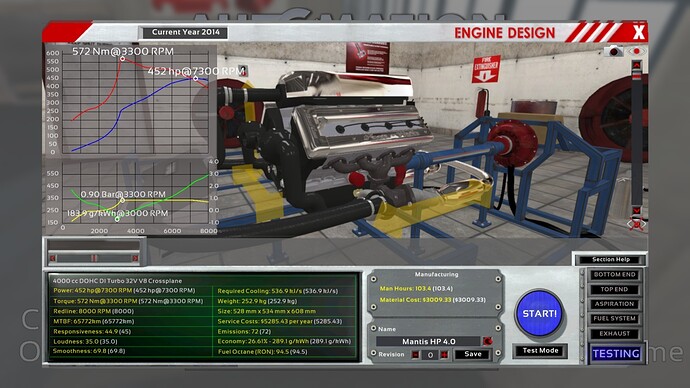Increase revision with the plus button
The image size is (690, 388).
[444, 355]
